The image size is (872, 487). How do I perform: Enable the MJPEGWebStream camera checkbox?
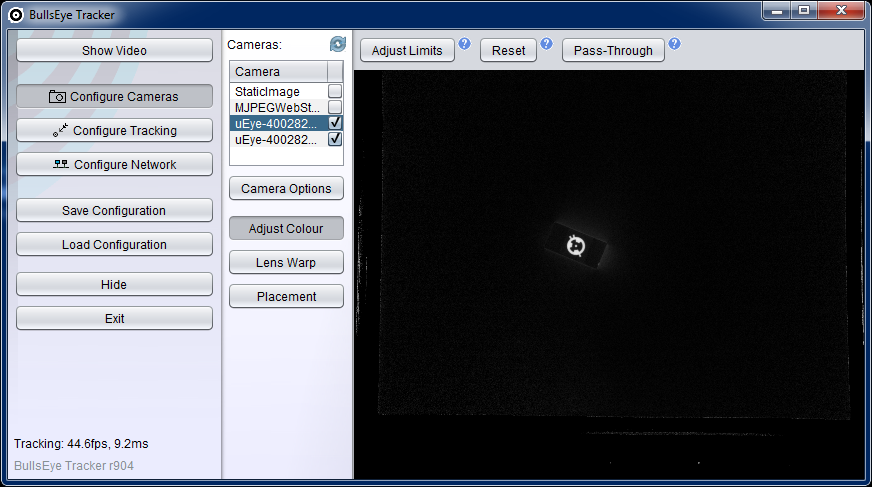pos(335,107)
